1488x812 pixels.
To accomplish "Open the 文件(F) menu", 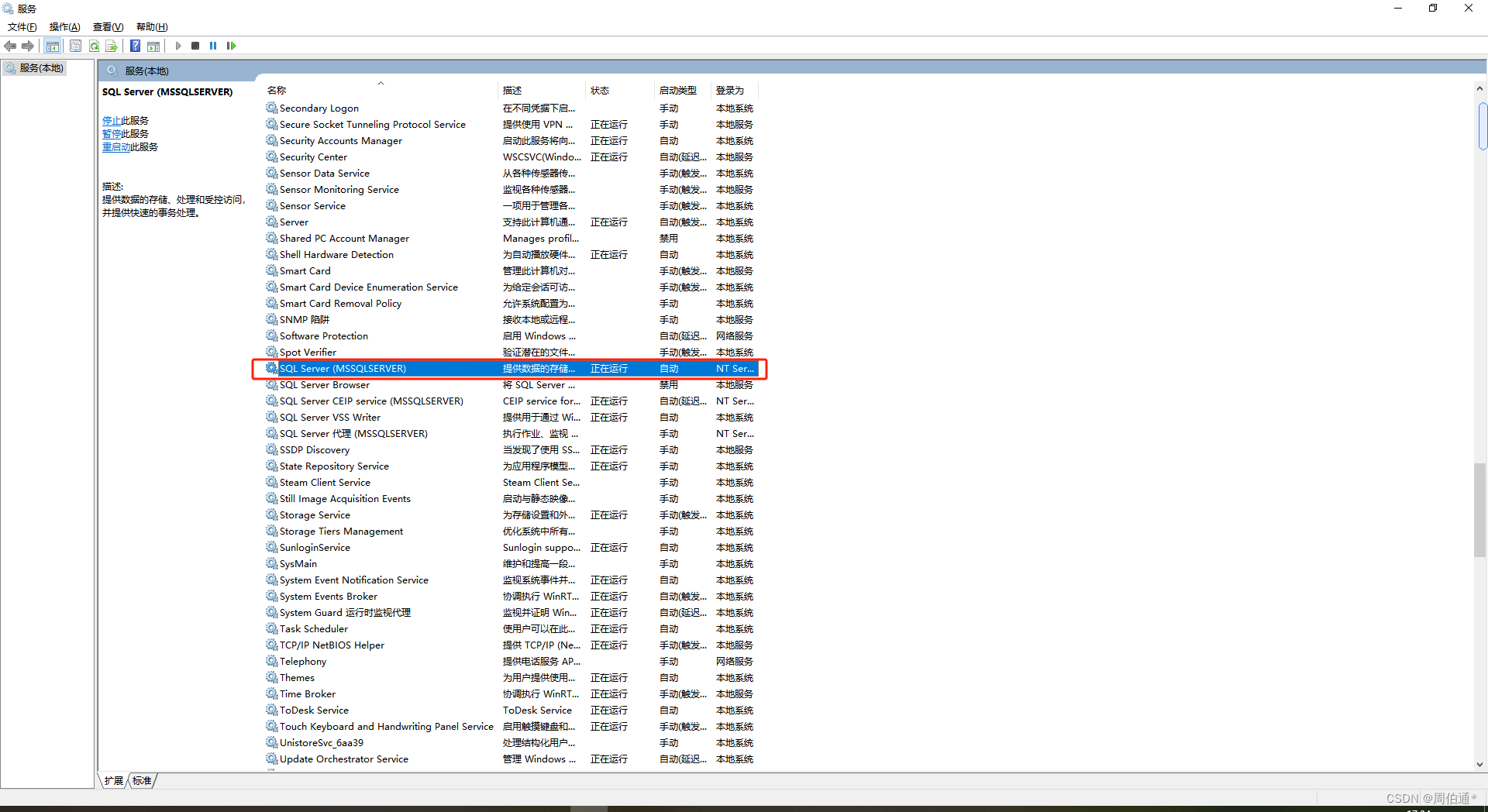I will tap(22, 27).
